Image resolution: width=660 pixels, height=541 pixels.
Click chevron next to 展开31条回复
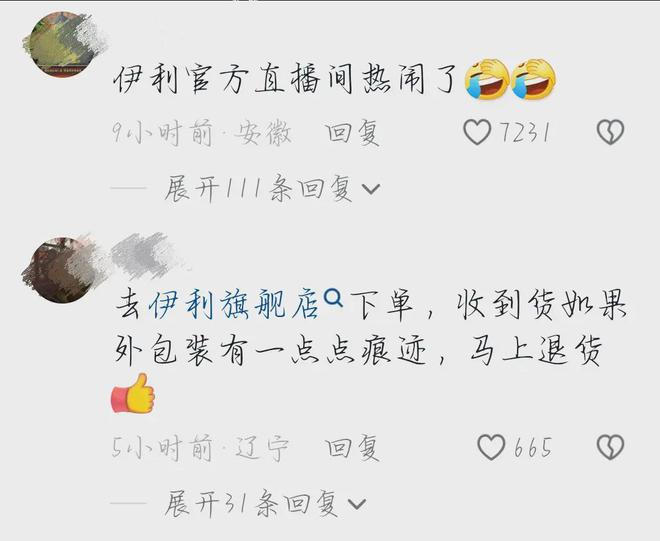click(x=357, y=504)
